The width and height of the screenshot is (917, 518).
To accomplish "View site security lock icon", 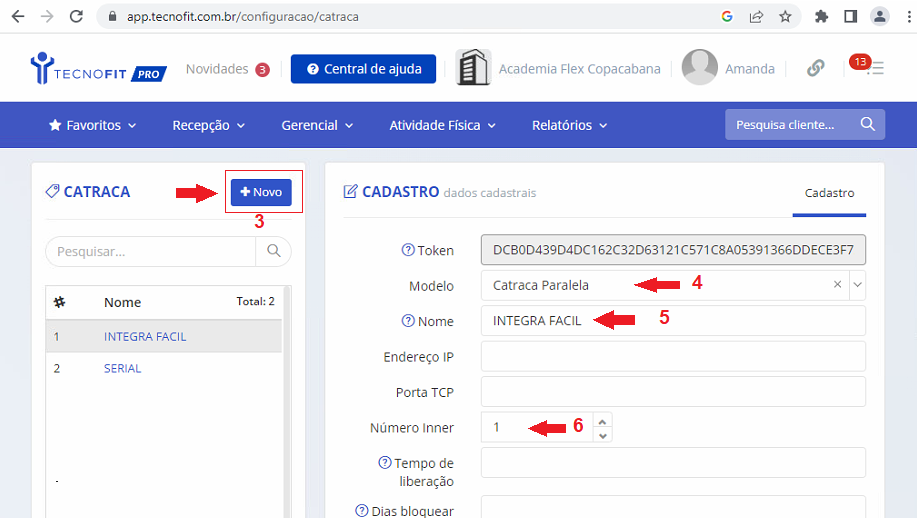I will pos(112,16).
